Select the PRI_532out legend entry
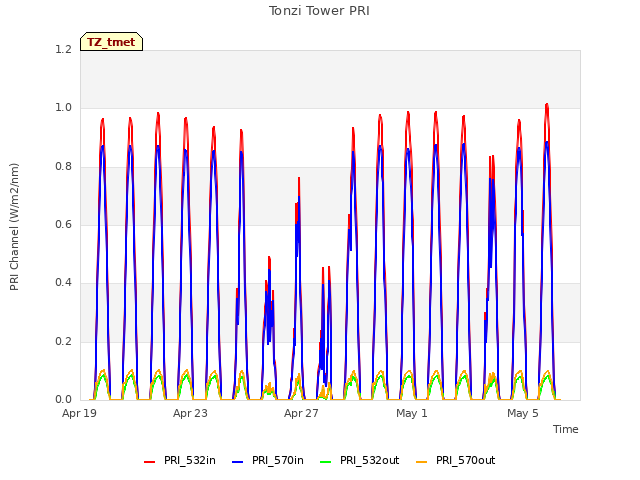This screenshot has height=480, width=640. 359,460
